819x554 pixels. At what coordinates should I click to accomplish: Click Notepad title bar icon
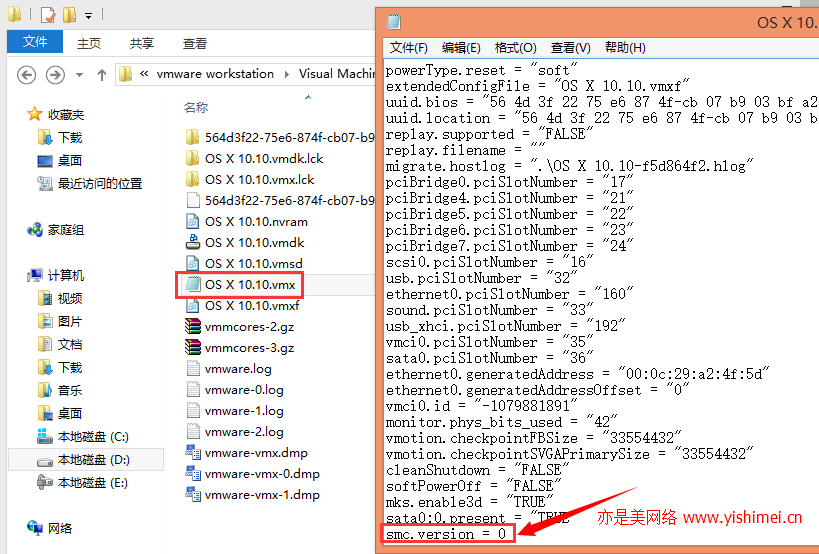click(x=393, y=22)
